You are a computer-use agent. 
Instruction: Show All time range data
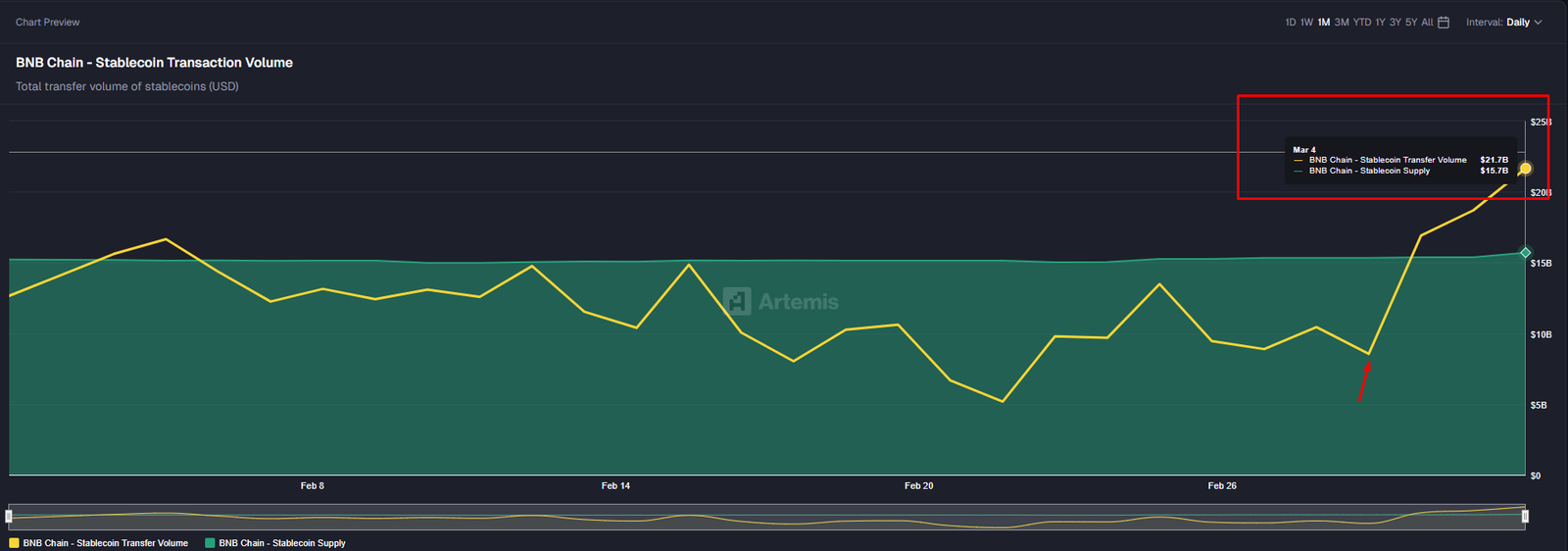pyautogui.click(x=1427, y=23)
